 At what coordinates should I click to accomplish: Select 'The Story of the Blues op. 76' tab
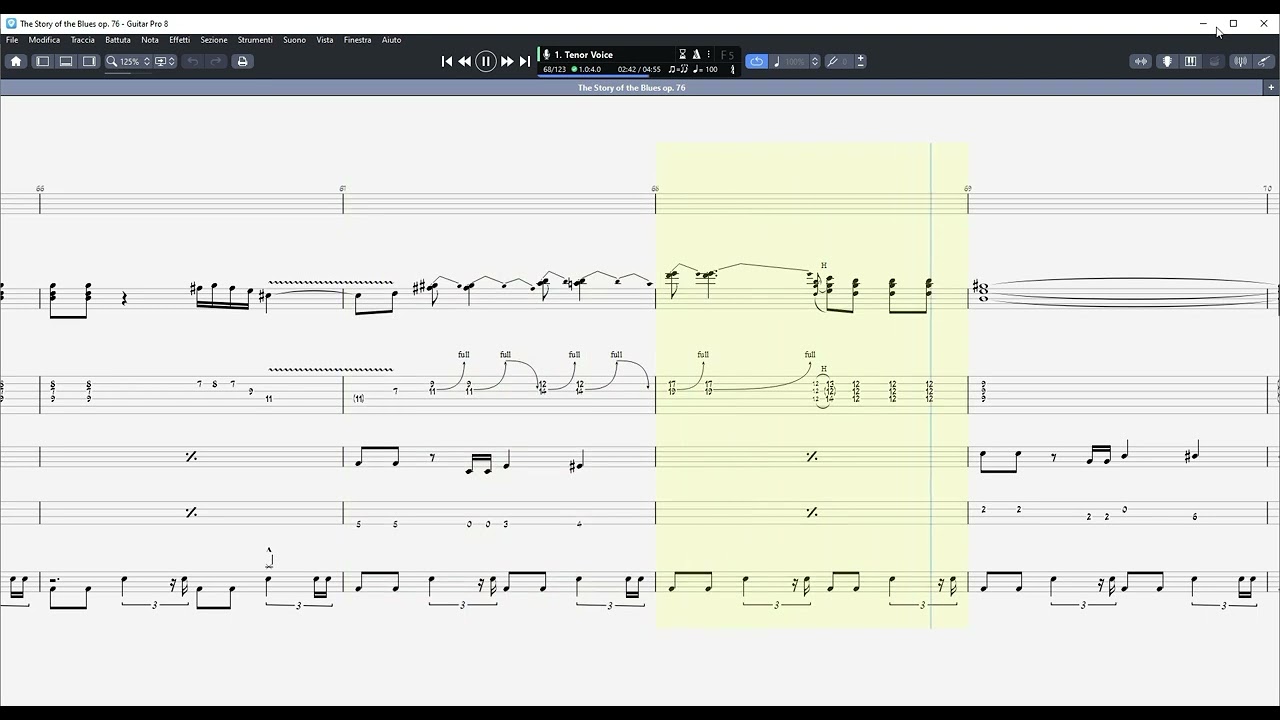pos(631,88)
